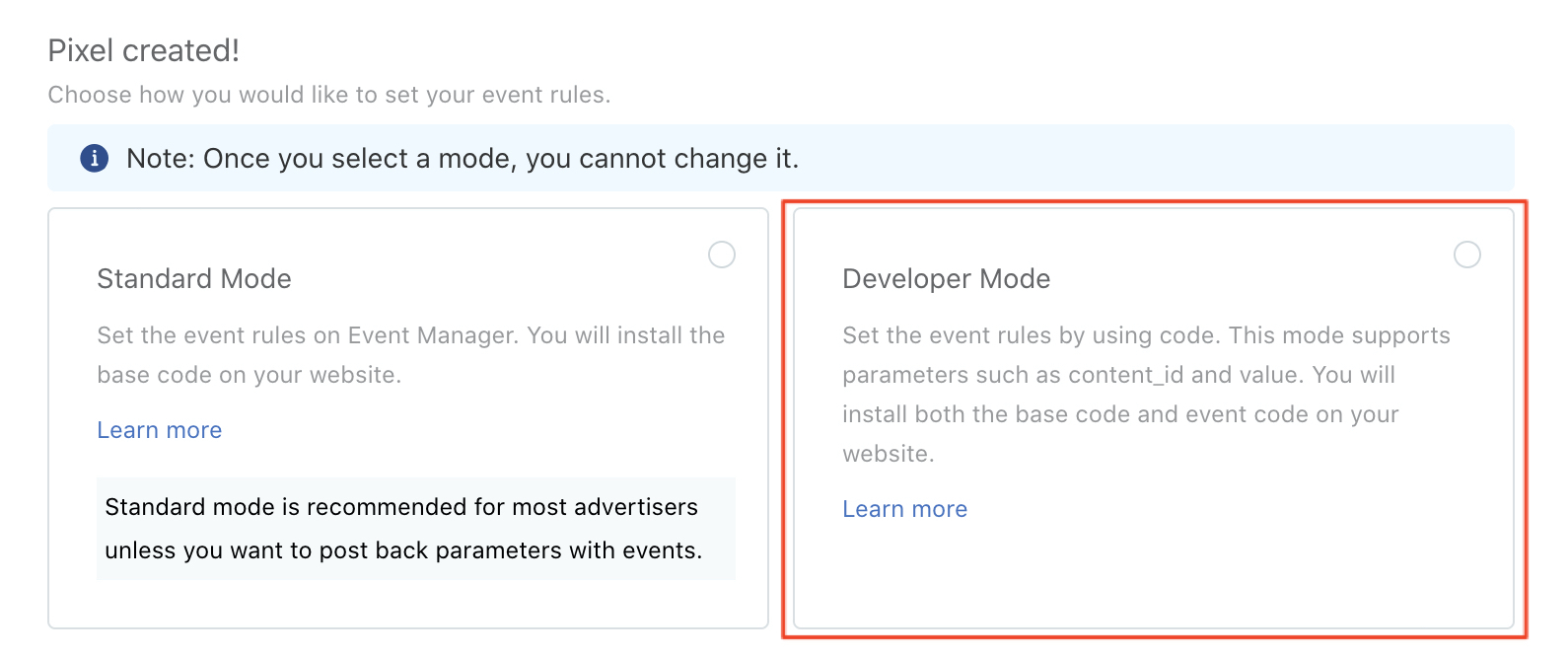This screenshot has width=1568, height=657.
Task: Click 'Choose how you would like' subtitle text
Action: pos(329,95)
